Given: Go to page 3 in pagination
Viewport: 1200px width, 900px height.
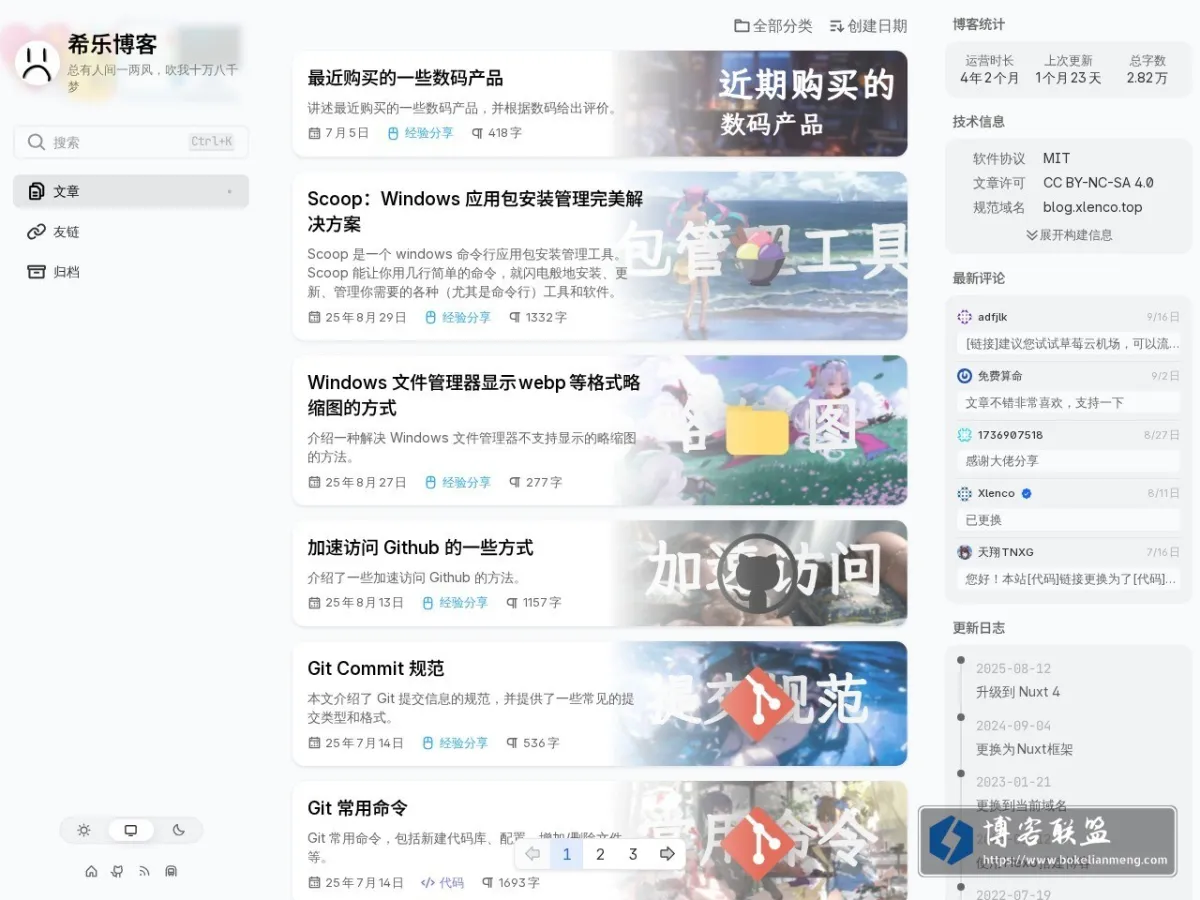Looking at the screenshot, I should click(x=633, y=854).
